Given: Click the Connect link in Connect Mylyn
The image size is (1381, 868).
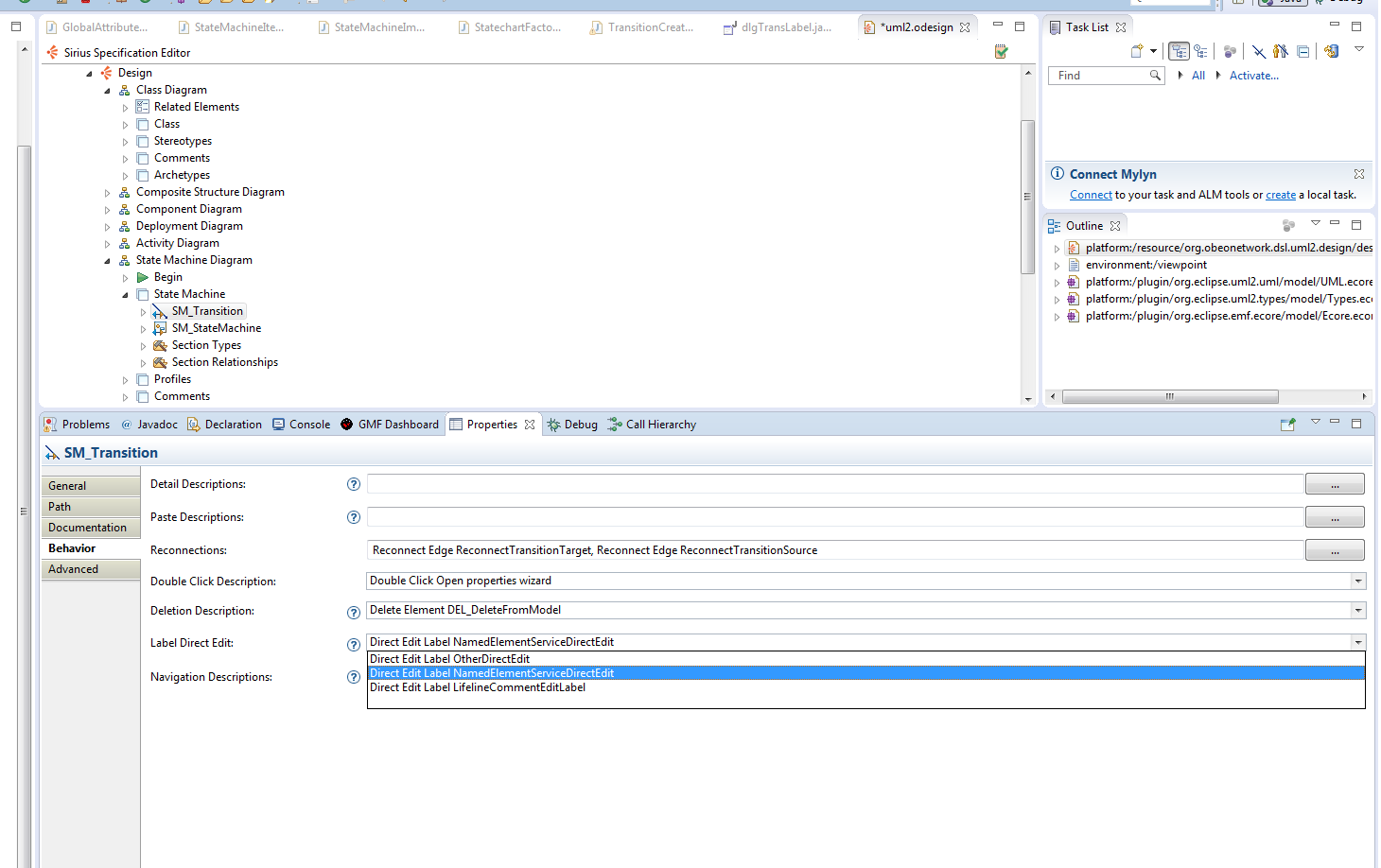Looking at the screenshot, I should 1091,195.
